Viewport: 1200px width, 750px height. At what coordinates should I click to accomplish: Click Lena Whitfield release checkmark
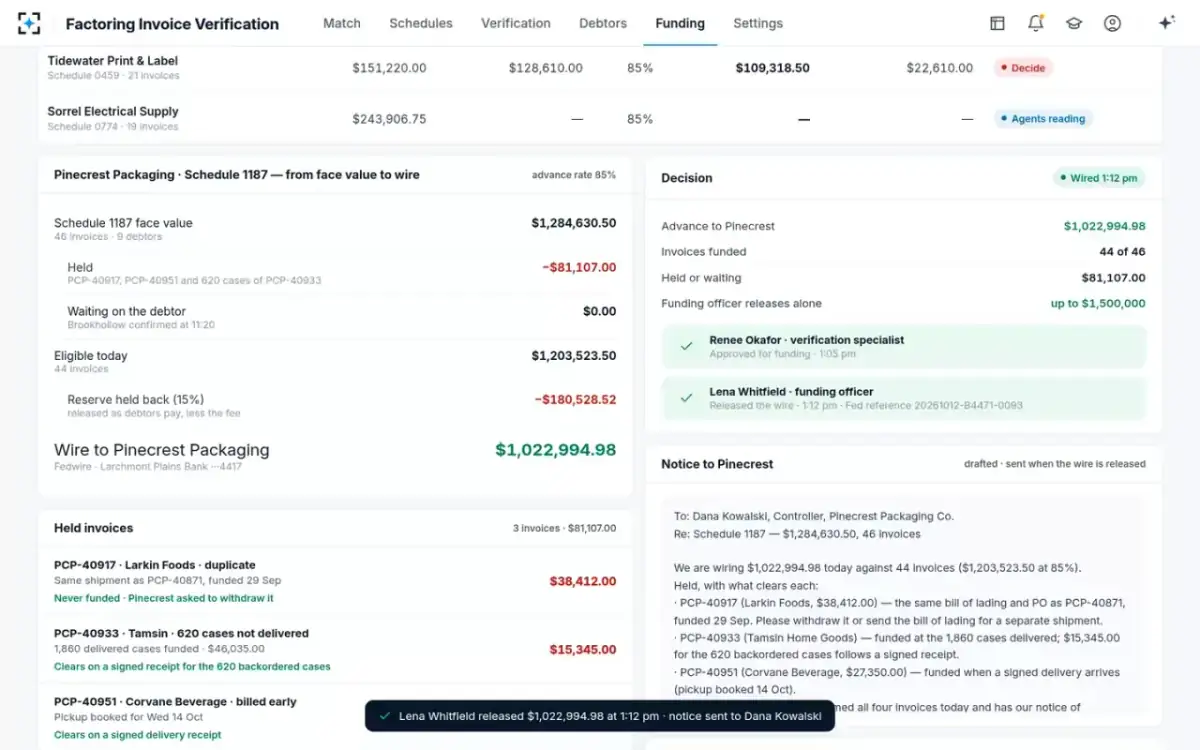point(686,398)
